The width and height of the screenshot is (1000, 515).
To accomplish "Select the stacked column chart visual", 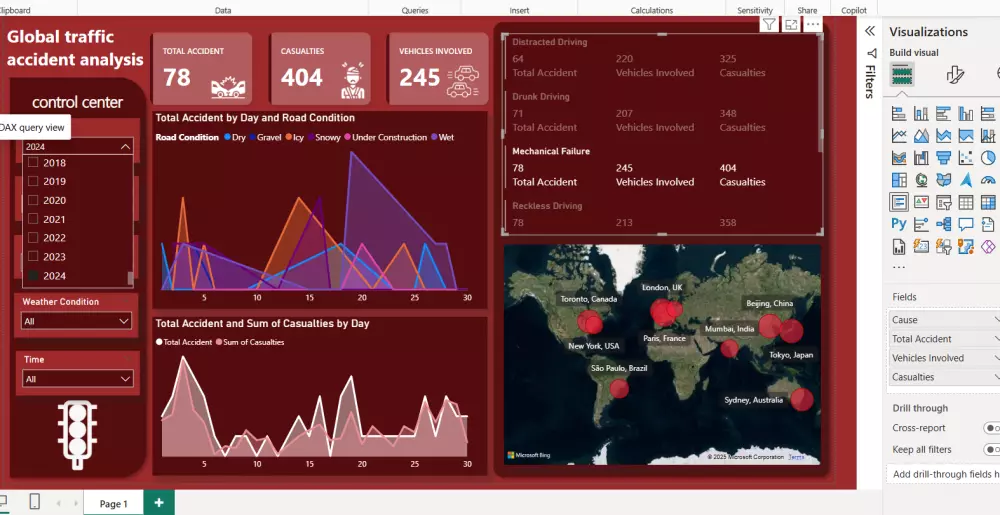I will [x=921, y=114].
